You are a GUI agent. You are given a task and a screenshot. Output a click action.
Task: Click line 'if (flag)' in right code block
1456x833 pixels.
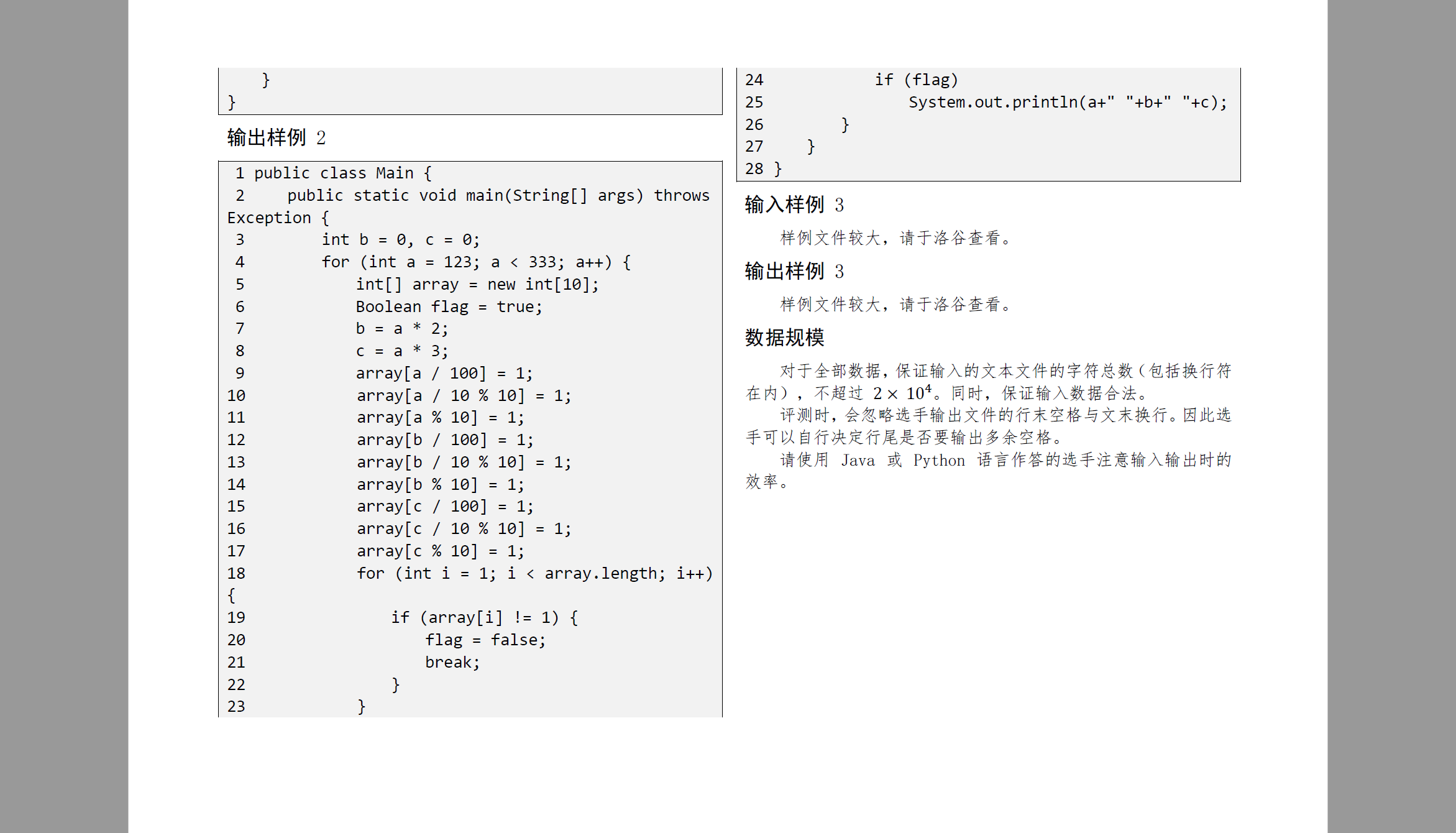917,80
